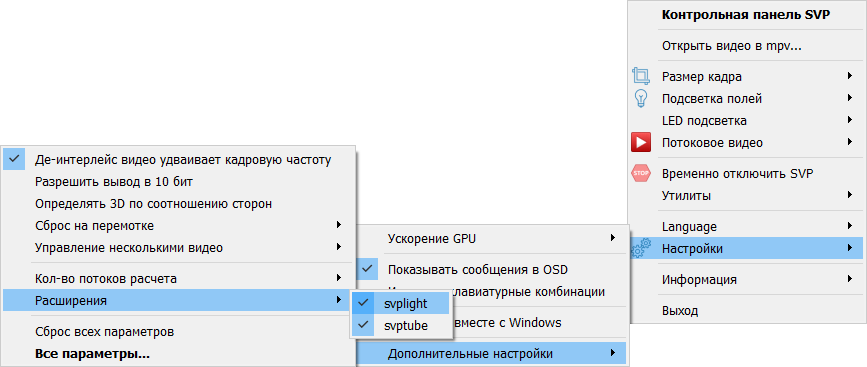867x367 pixels.
Task: Click the red play streaming video icon
Action: [x=641, y=143]
